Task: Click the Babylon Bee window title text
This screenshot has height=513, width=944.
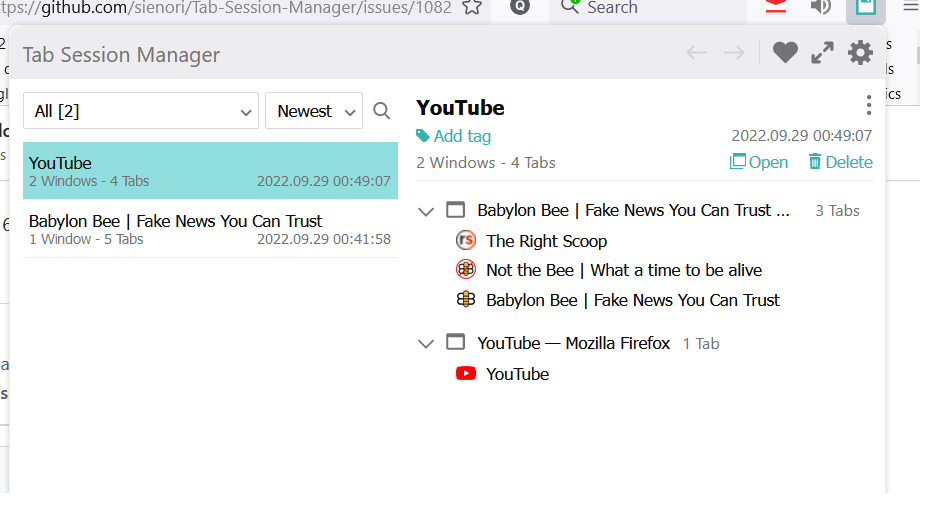Action: (633, 210)
